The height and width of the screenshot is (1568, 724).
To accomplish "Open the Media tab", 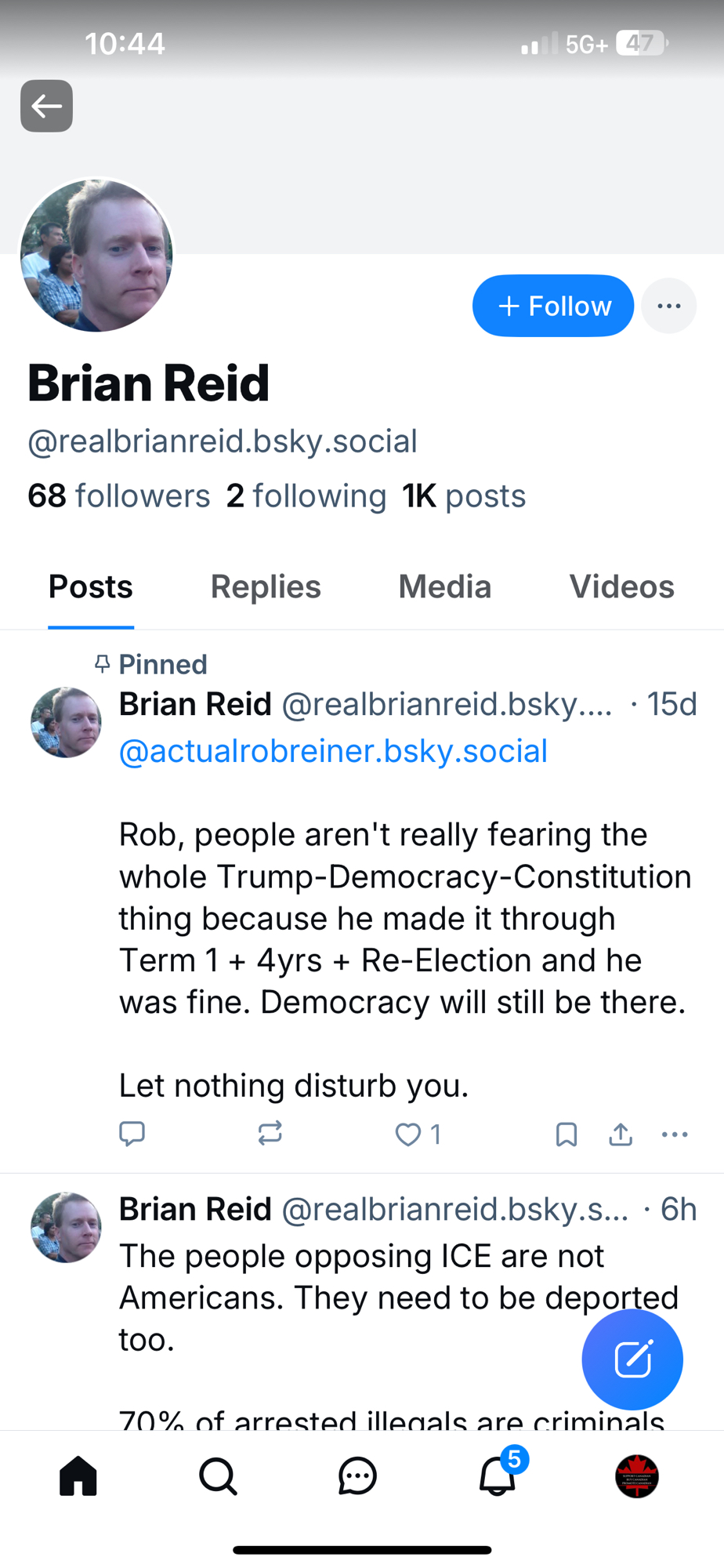I will pos(444,587).
